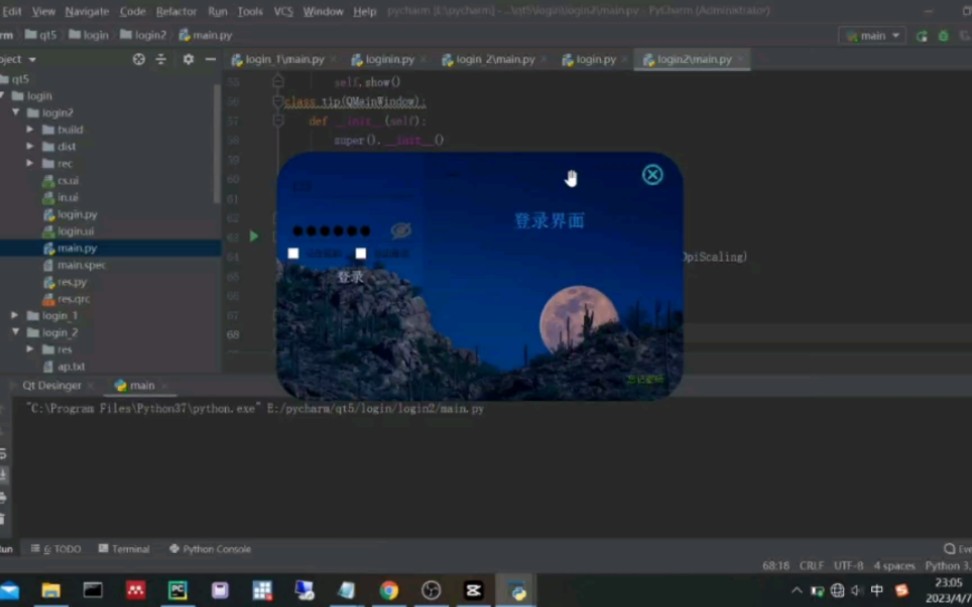972x607 pixels.
Task: Open File Explorer from taskbar
Action: pyautogui.click(x=51, y=590)
